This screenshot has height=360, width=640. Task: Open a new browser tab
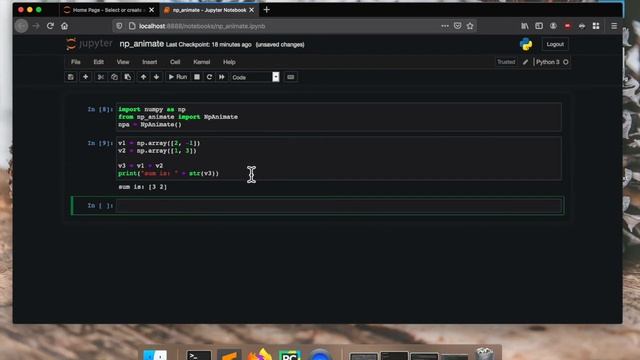click(x=267, y=10)
